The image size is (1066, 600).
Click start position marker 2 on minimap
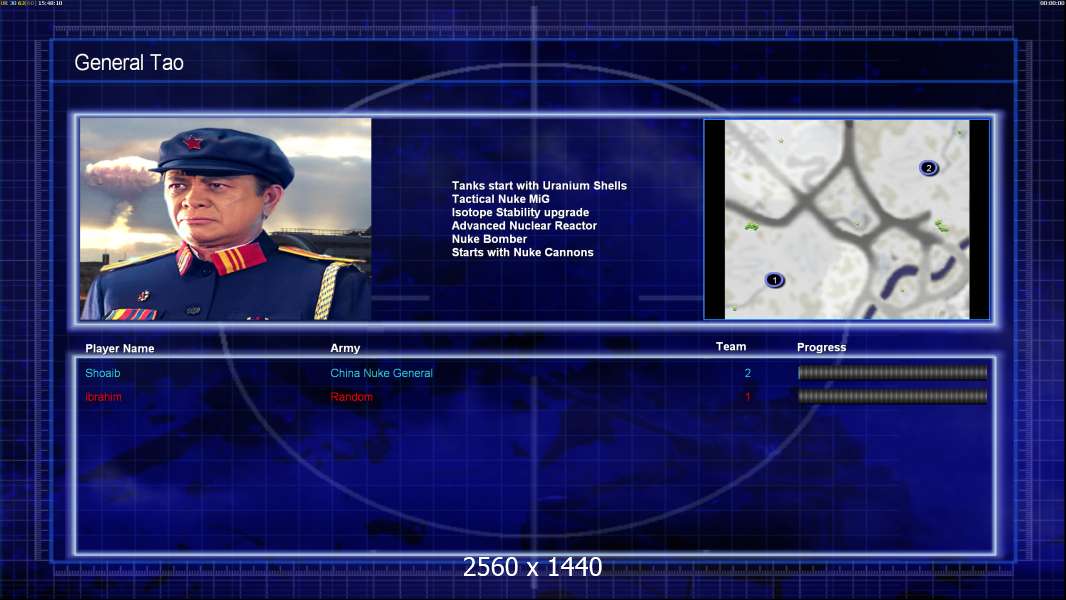coord(928,168)
